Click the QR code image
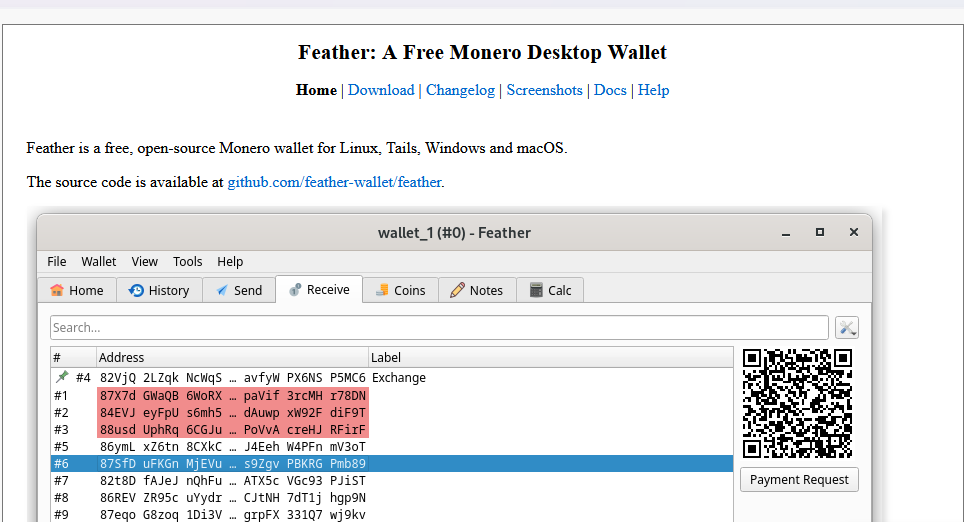Screen dimensions: 964x522 (797, 403)
